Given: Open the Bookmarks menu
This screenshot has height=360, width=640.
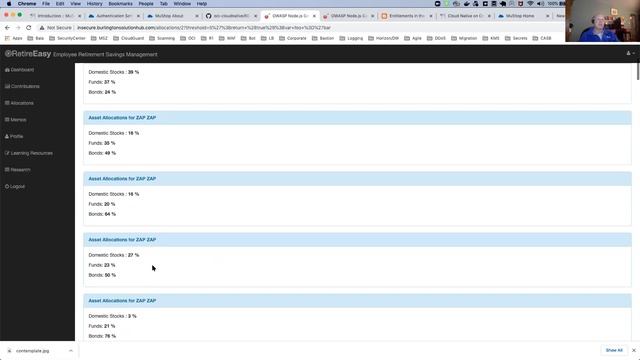Looking at the screenshot, I should [x=120, y=4].
